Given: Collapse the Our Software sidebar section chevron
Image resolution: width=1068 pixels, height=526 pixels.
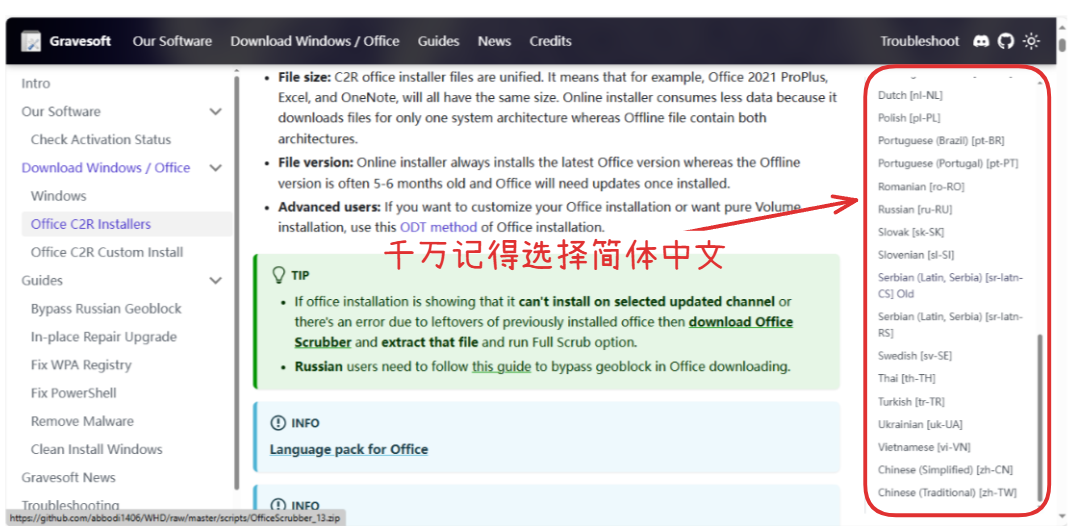Looking at the screenshot, I should (x=216, y=112).
